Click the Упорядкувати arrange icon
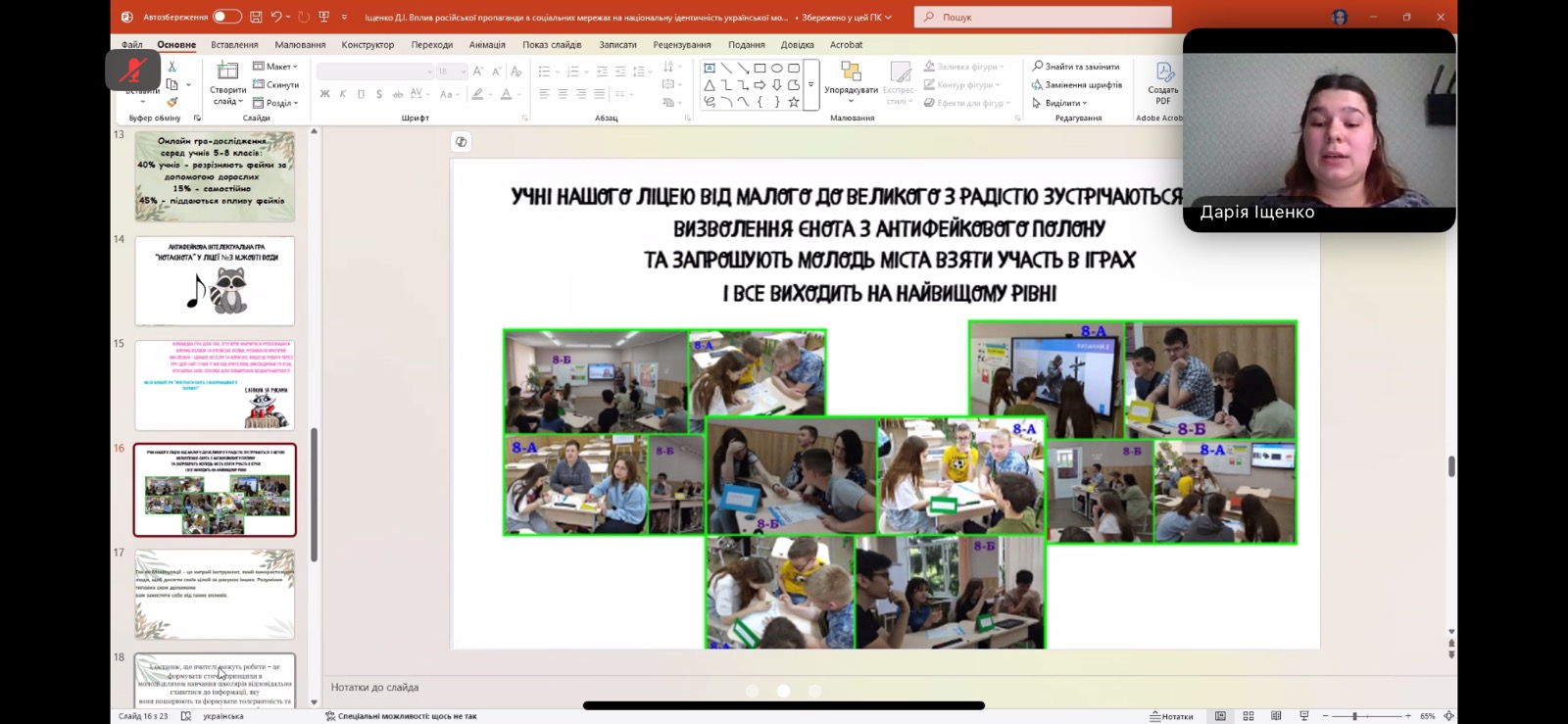The image size is (1568, 724). tap(851, 72)
